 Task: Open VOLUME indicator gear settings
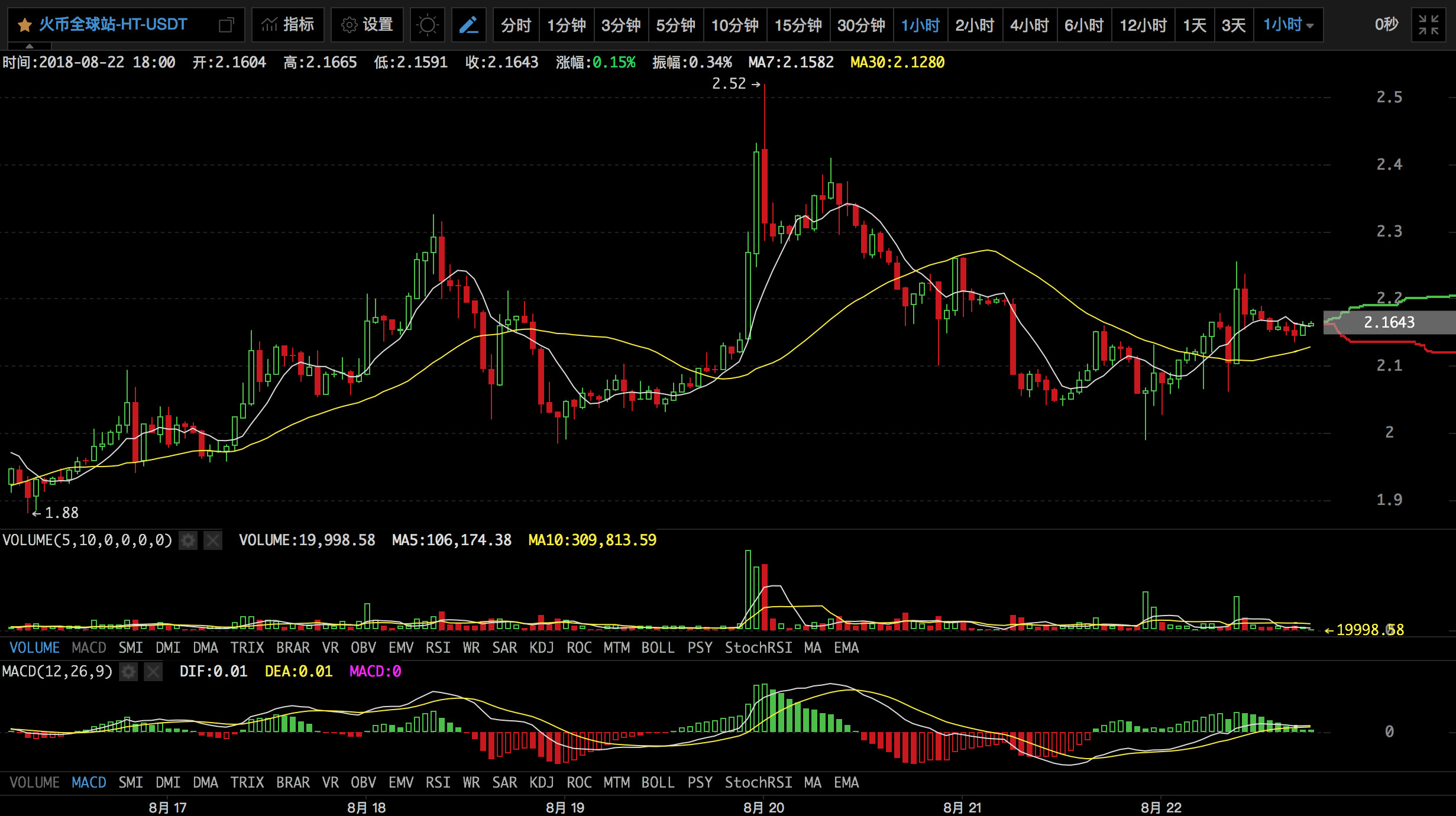tap(188, 540)
